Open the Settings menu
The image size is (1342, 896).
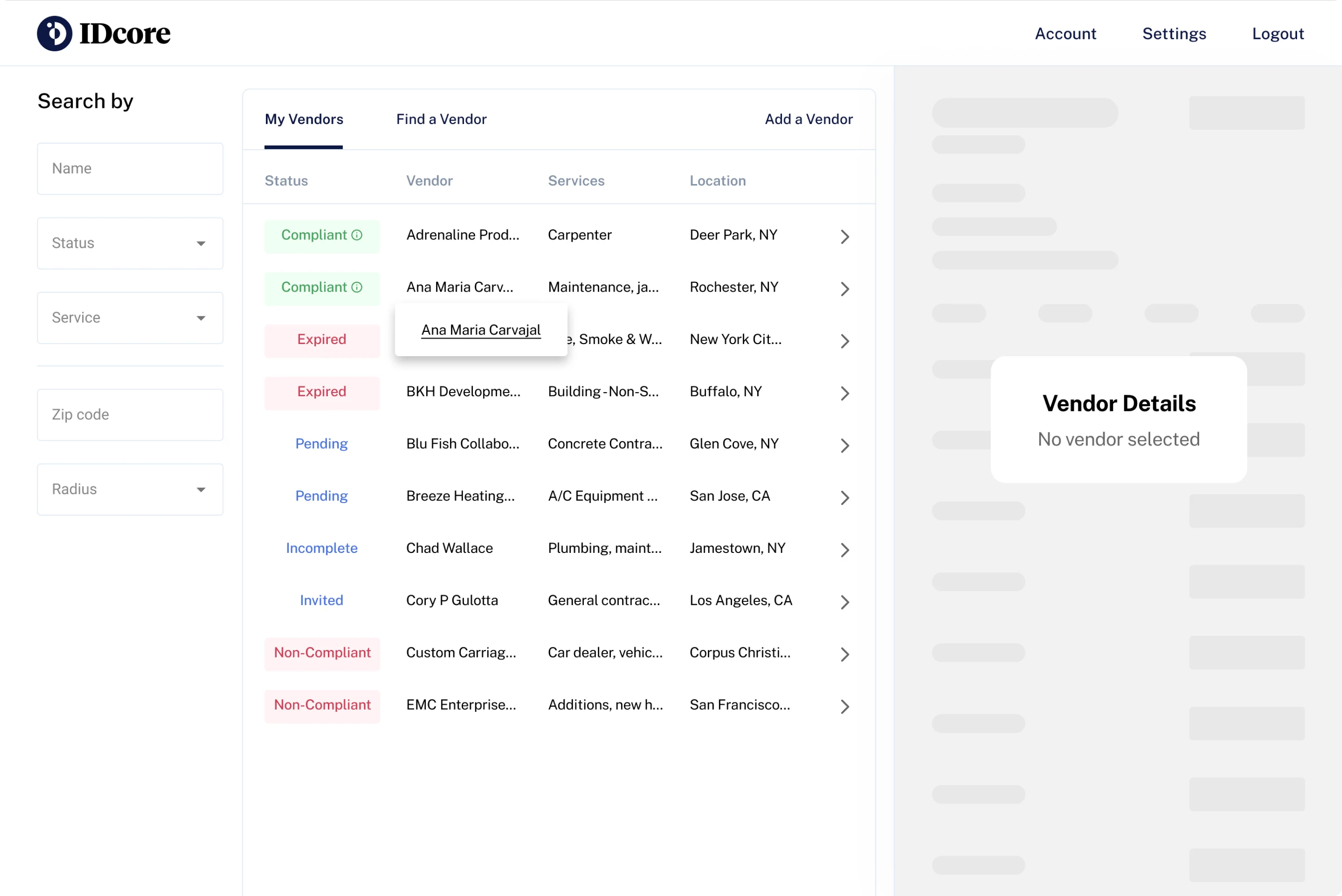(x=1174, y=33)
